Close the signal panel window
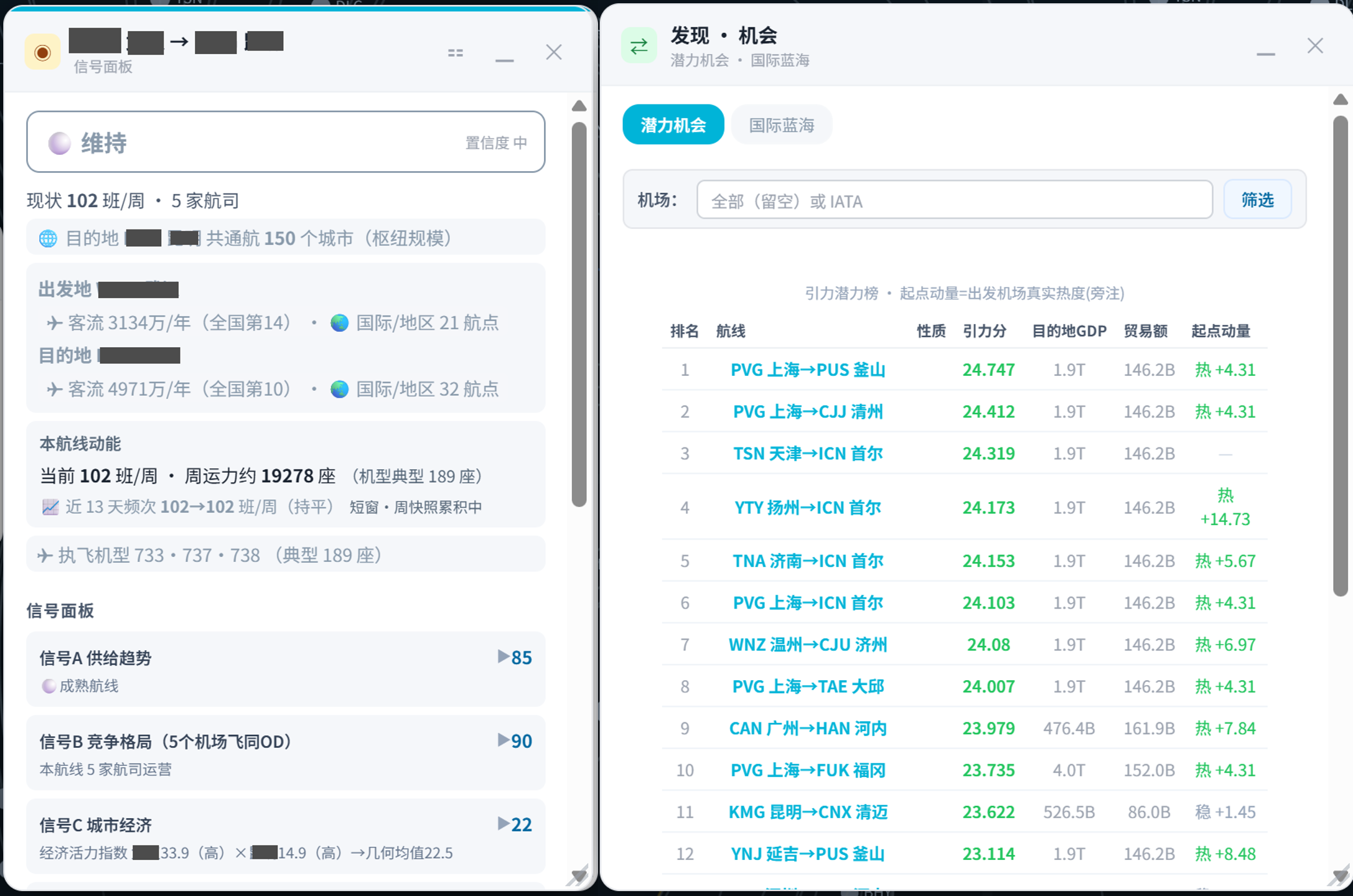 554,52
